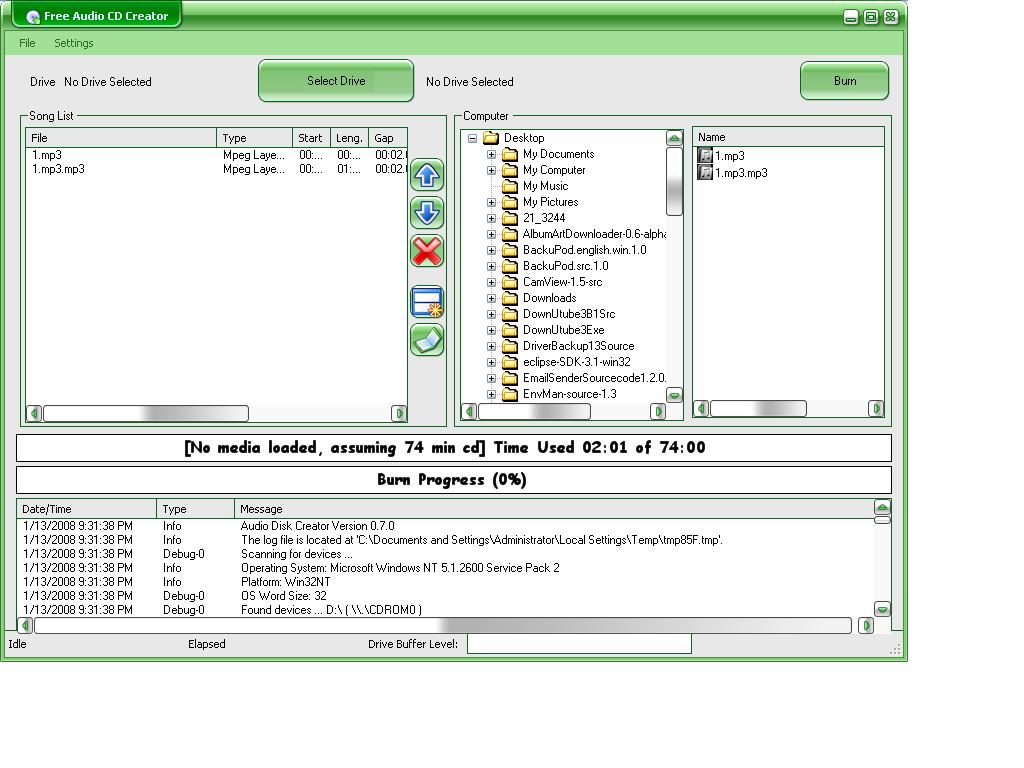The image size is (1024, 768).
Task: Select the EmailSenderSourcecode1.2.0 folder
Action: pos(594,378)
